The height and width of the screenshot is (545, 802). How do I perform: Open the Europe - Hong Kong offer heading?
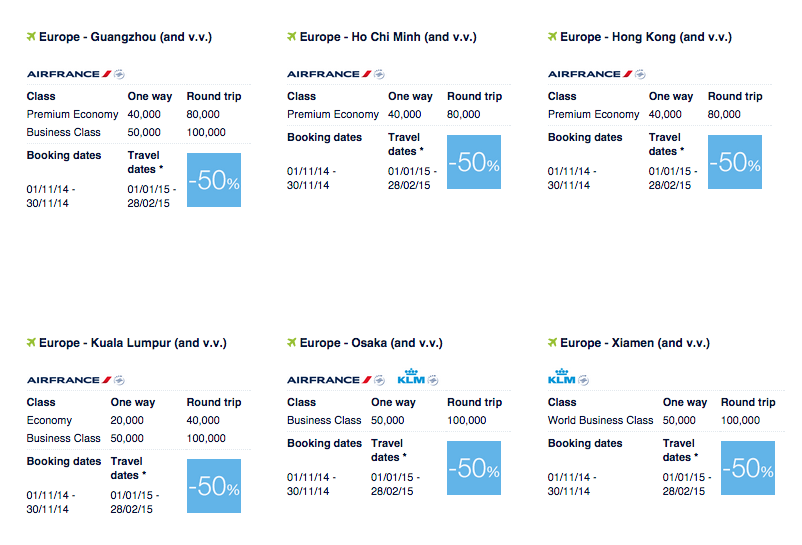(646, 37)
